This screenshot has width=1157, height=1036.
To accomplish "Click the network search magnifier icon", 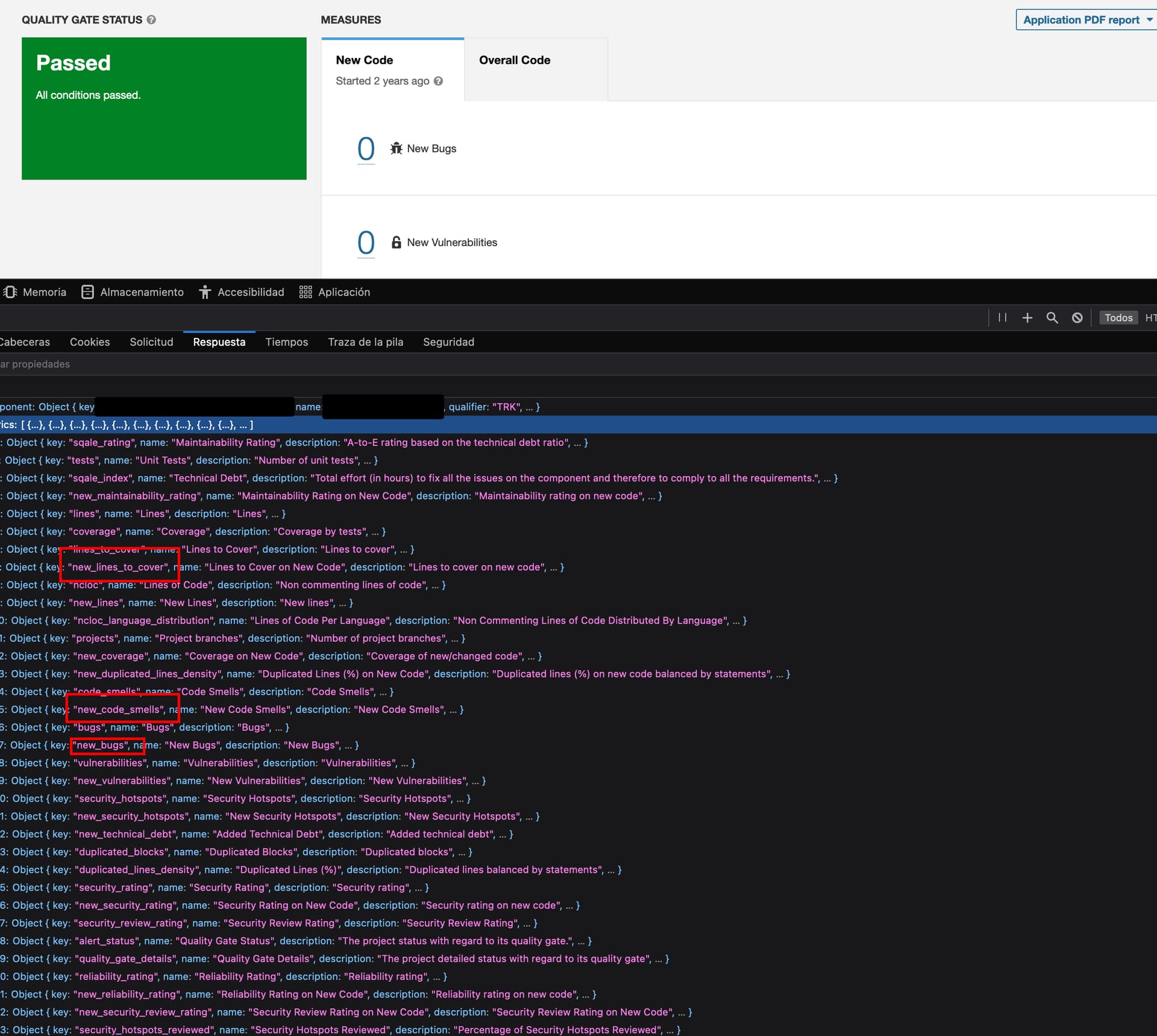I will [x=1052, y=318].
